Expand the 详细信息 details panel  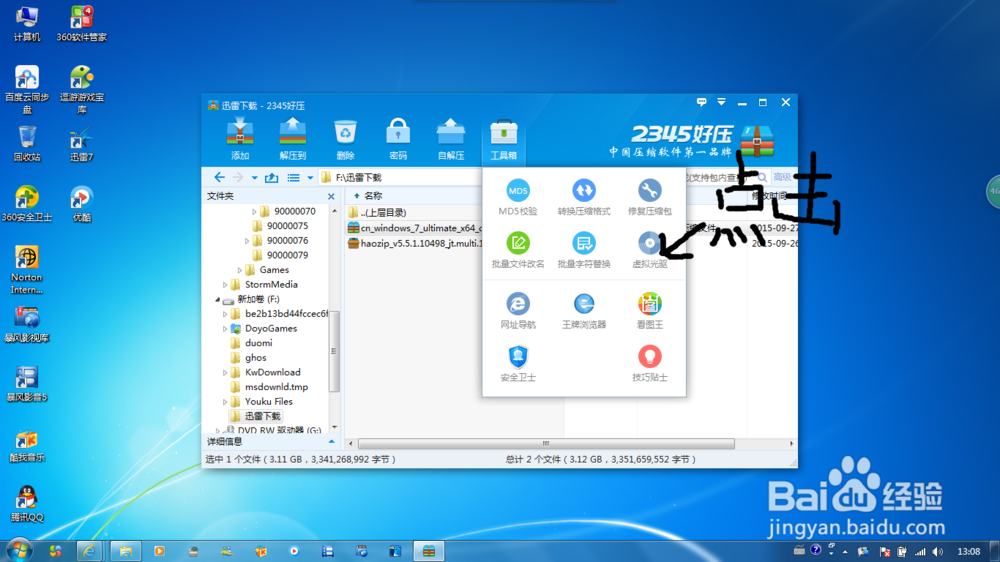tap(332, 441)
